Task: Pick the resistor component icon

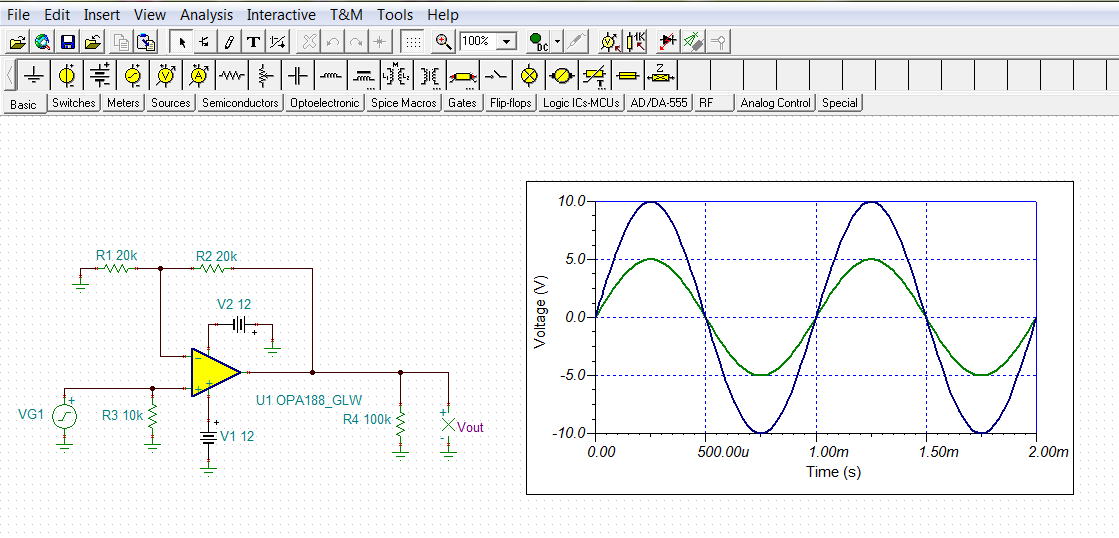Action: coord(232,75)
